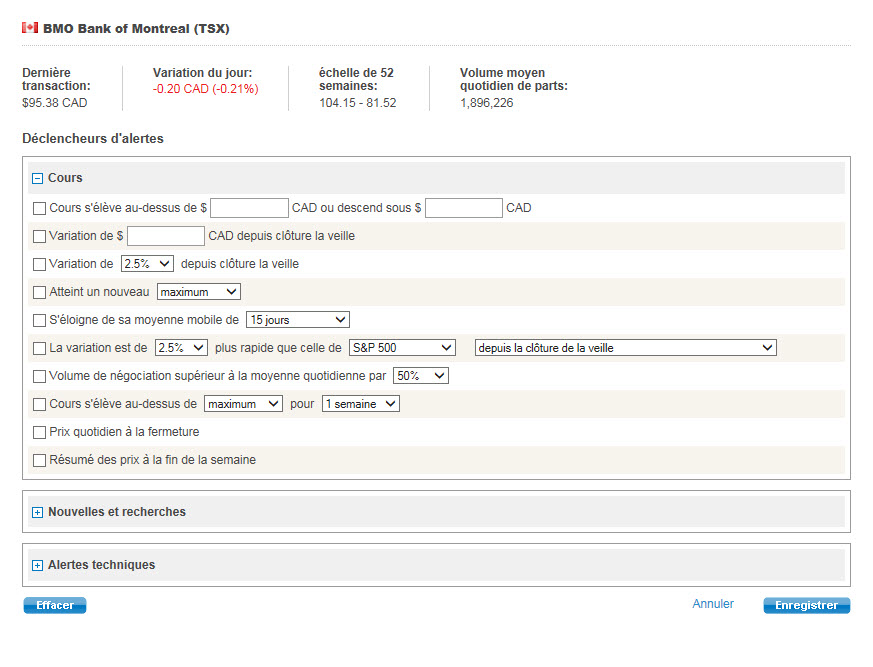This screenshot has width=873, height=667.
Task: Click the Canadian flag icon
Action: (x=30, y=28)
